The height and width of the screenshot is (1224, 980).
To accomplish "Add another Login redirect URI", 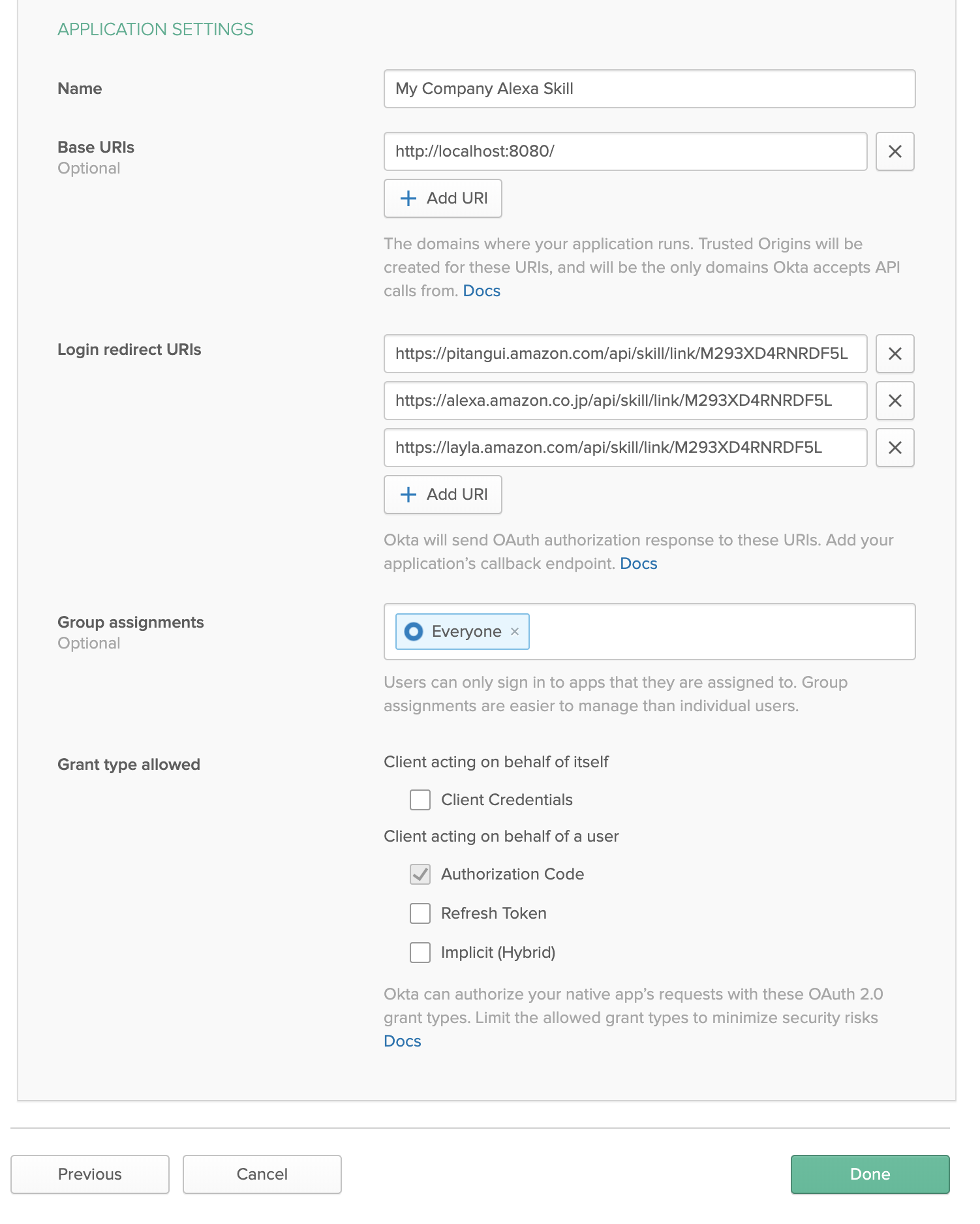I will tap(443, 495).
